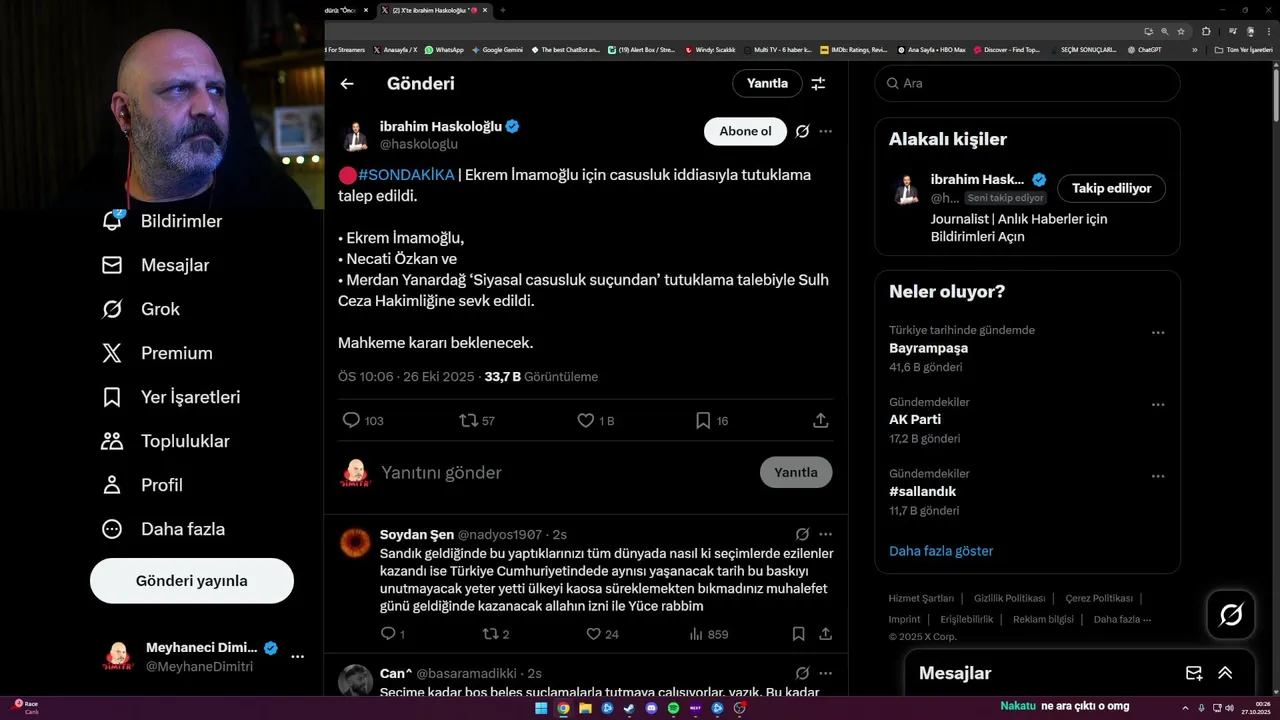Open Windows Start menu on taskbar
1280x720 pixels.
[541, 708]
